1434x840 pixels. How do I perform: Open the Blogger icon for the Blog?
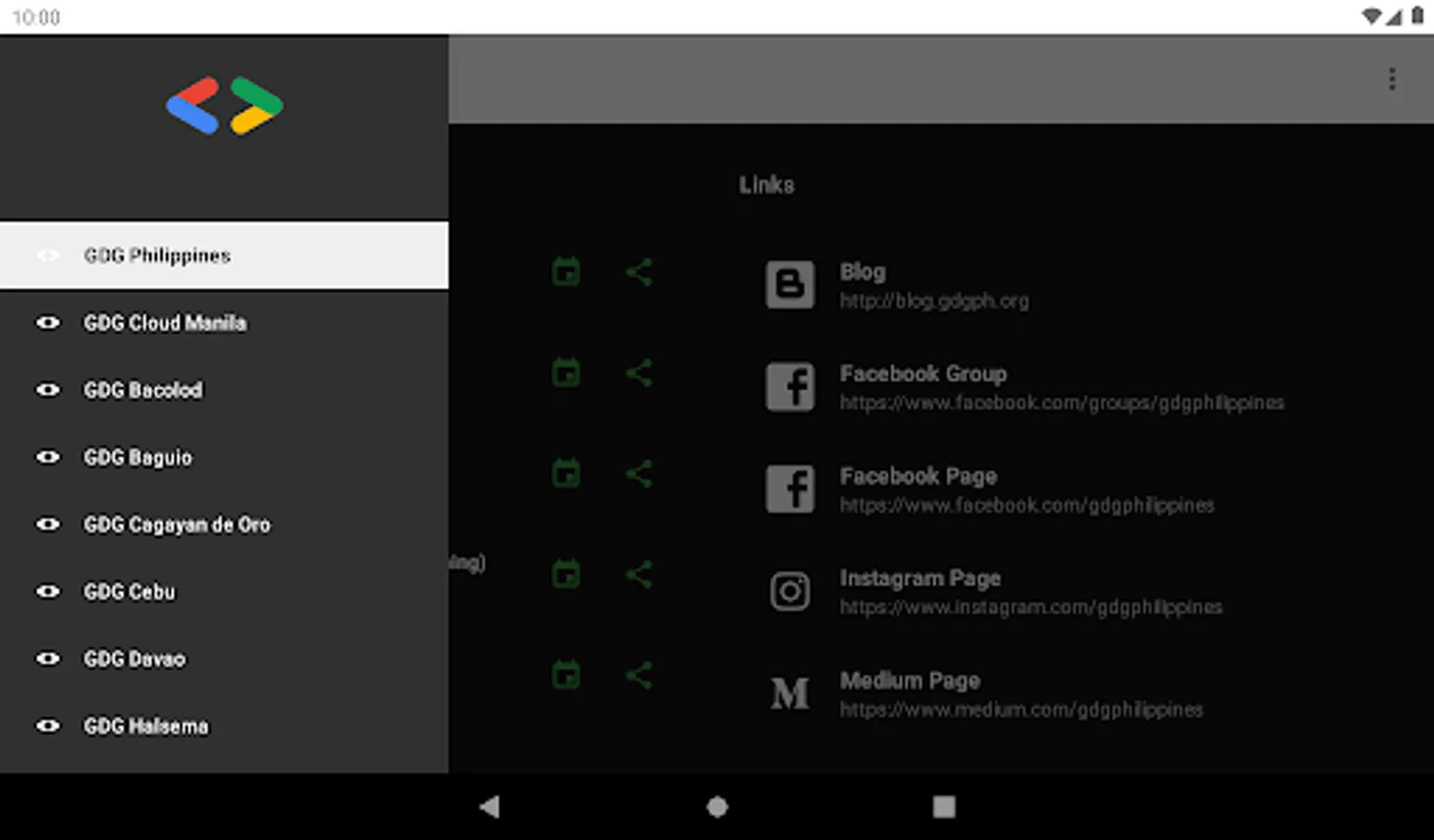click(x=790, y=285)
